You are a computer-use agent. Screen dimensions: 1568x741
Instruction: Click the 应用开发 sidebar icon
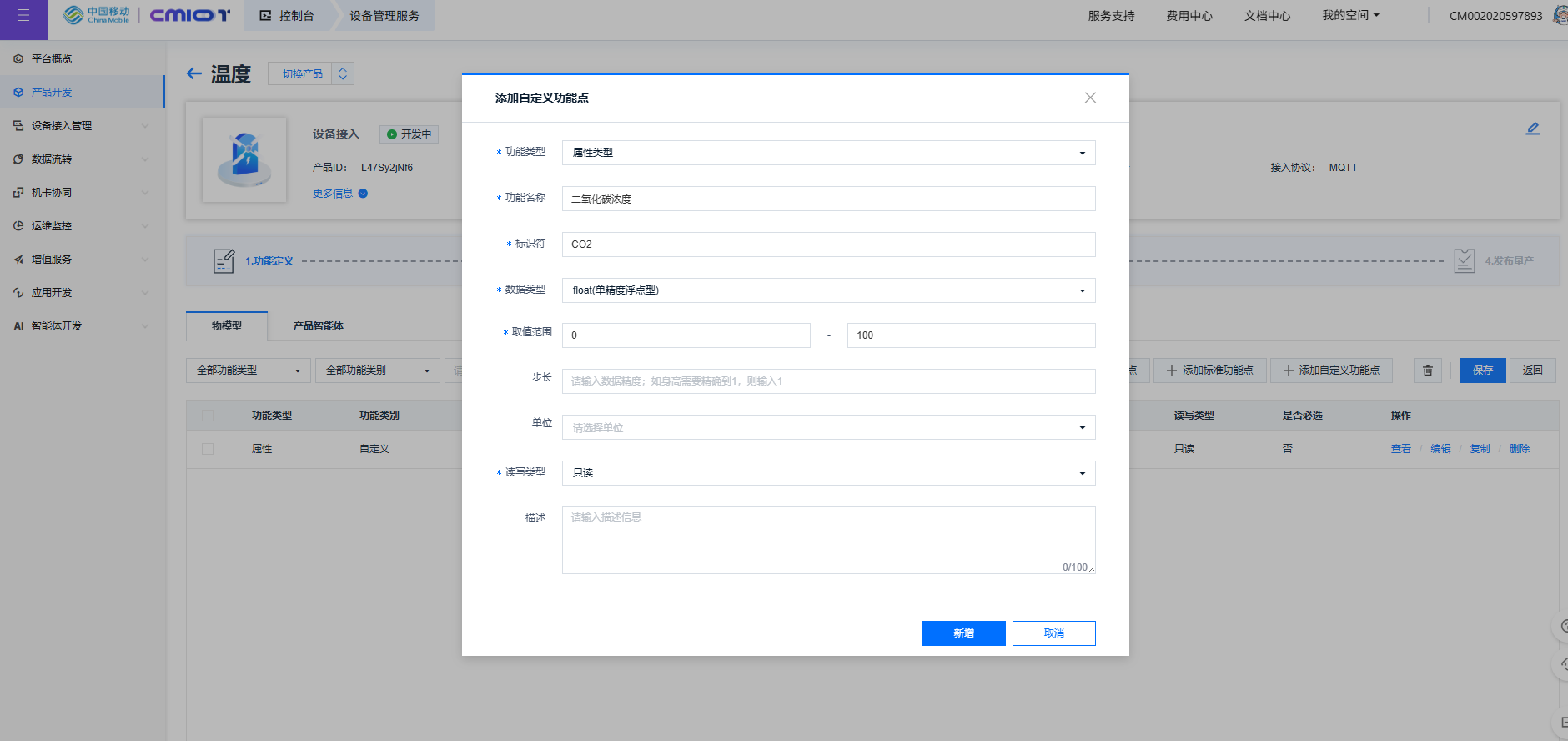click(18, 293)
